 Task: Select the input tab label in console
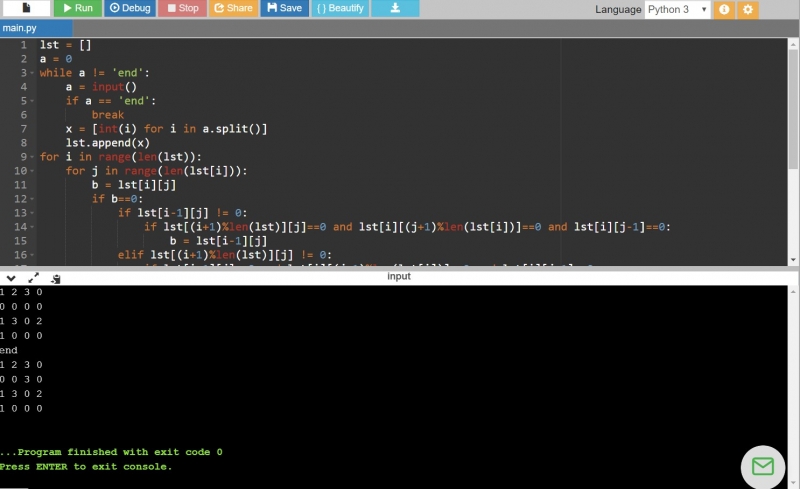pos(398,276)
